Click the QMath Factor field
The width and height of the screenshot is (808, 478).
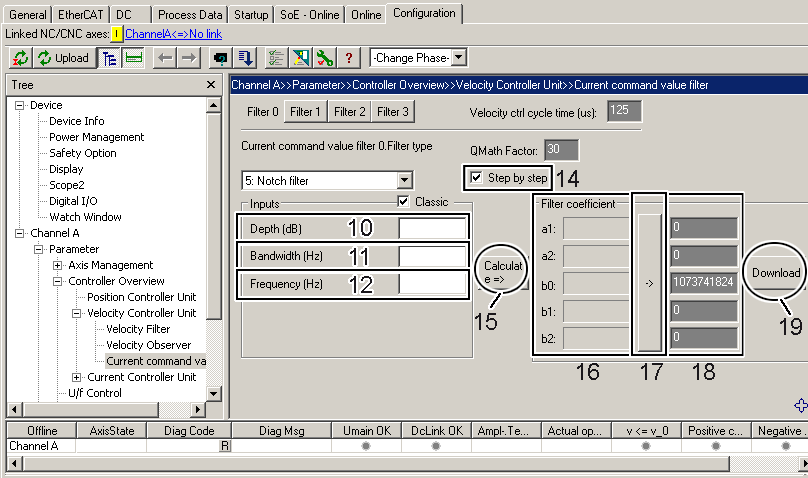561,149
